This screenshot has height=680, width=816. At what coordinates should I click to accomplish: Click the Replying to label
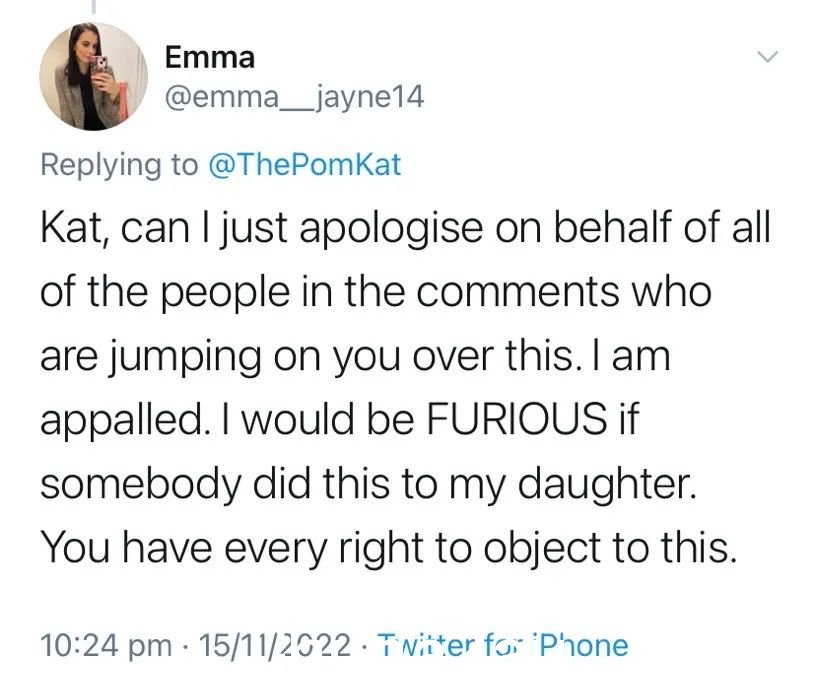[x=120, y=165]
